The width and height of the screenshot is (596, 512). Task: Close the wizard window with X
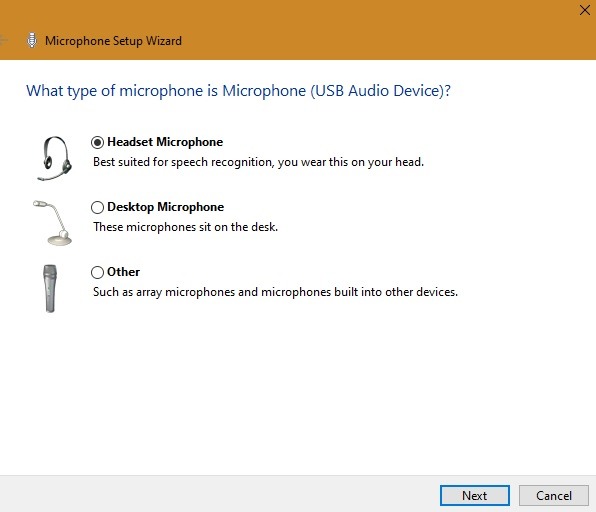[585, 10]
